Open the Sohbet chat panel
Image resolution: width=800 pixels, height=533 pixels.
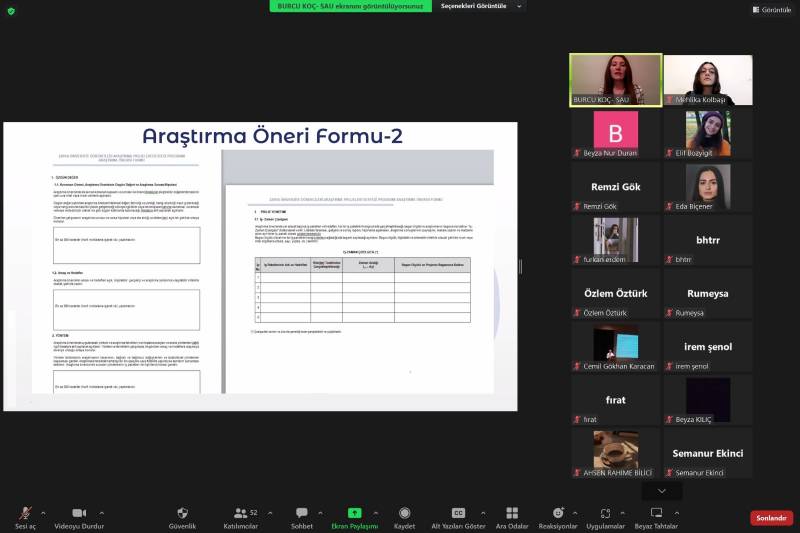point(301,514)
